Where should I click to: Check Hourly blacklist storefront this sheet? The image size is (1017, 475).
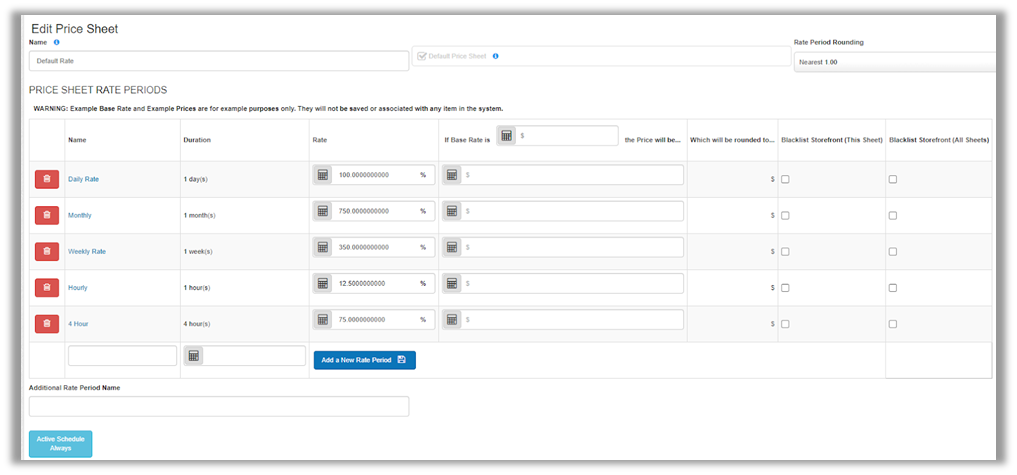pos(785,287)
